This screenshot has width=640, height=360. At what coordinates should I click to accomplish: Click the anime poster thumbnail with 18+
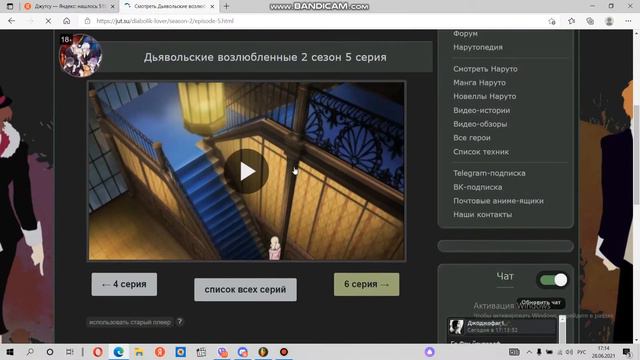click(80, 55)
